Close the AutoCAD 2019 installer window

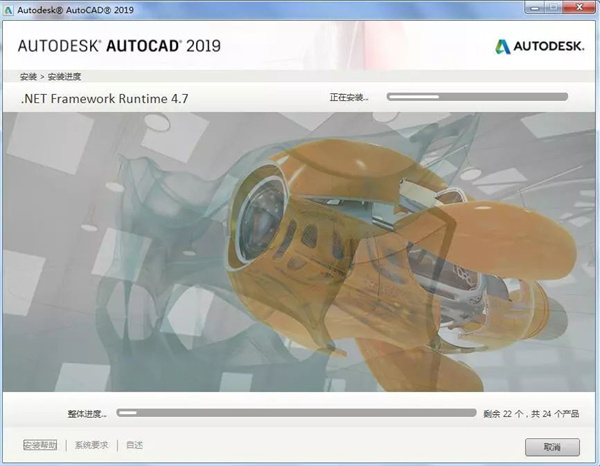point(579,7)
